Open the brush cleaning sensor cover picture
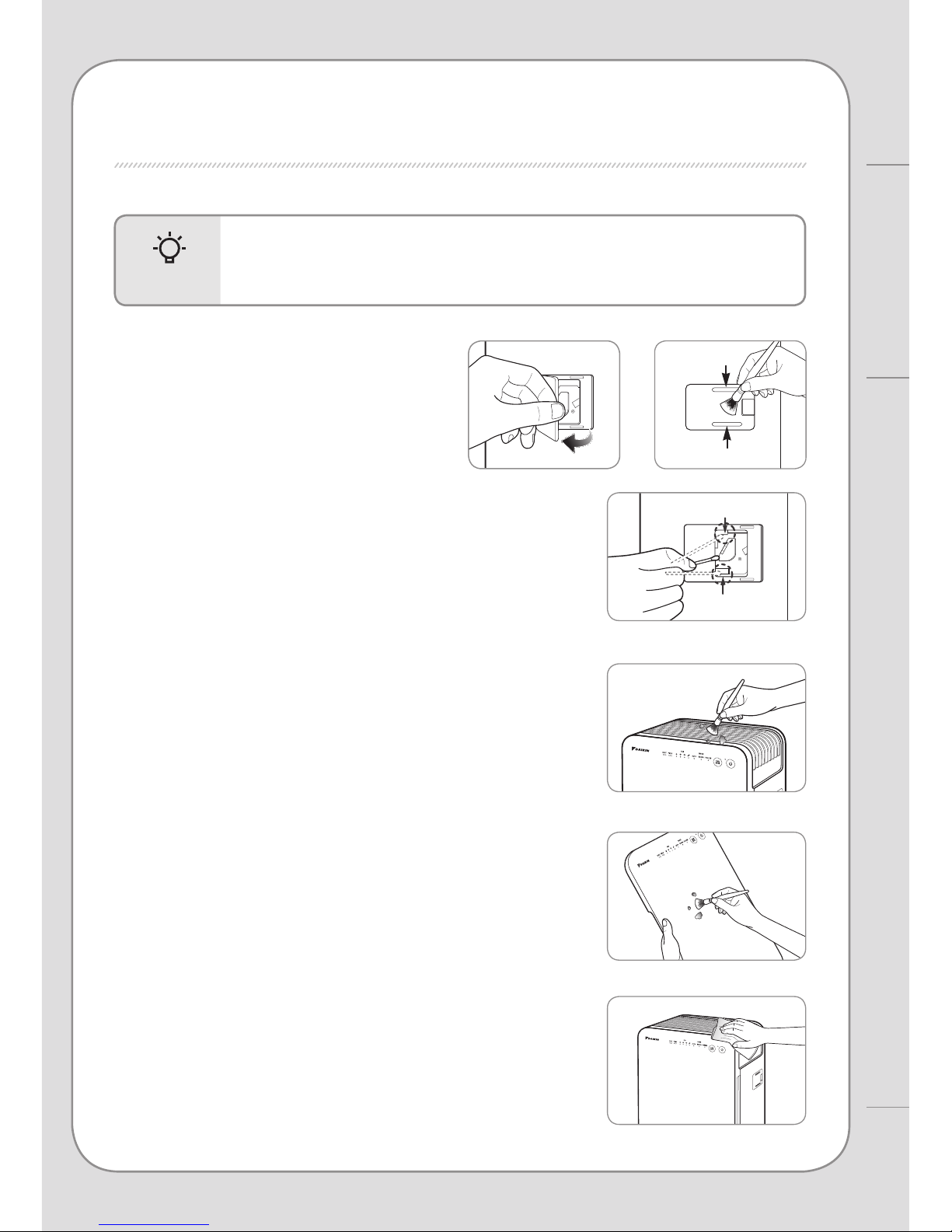 click(x=731, y=404)
